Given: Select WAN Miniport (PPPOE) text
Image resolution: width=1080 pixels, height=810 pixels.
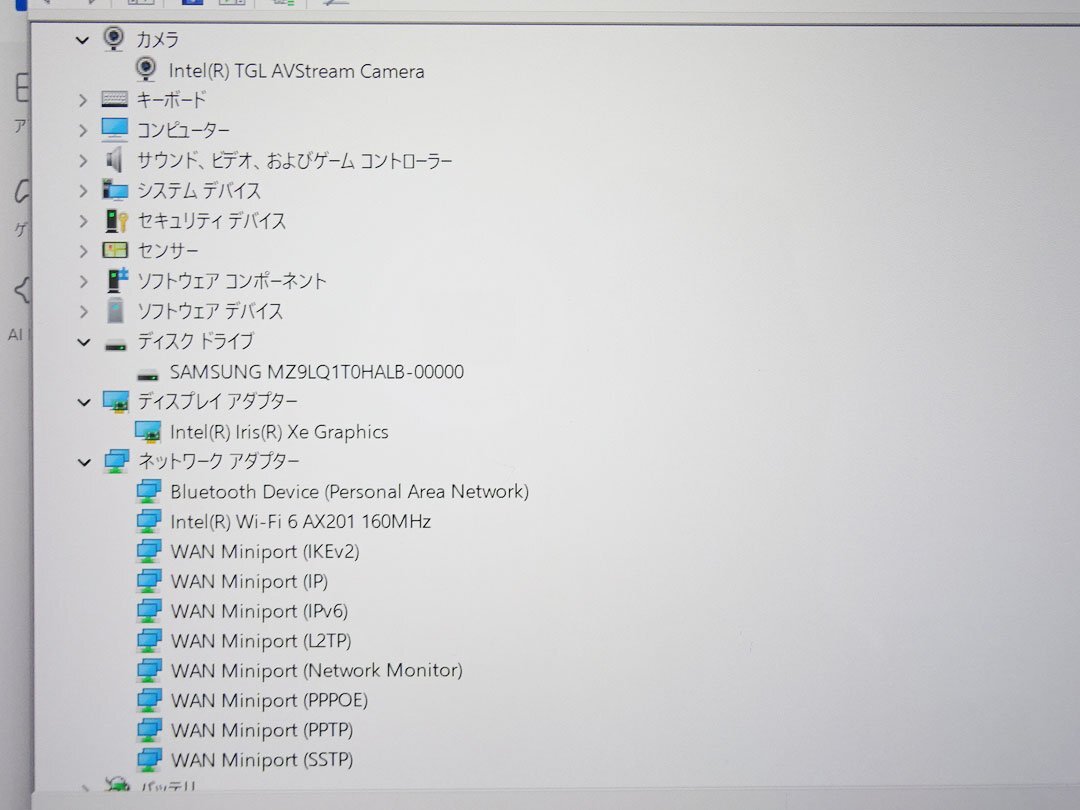Looking at the screenshot, I should tap(269, 700).
